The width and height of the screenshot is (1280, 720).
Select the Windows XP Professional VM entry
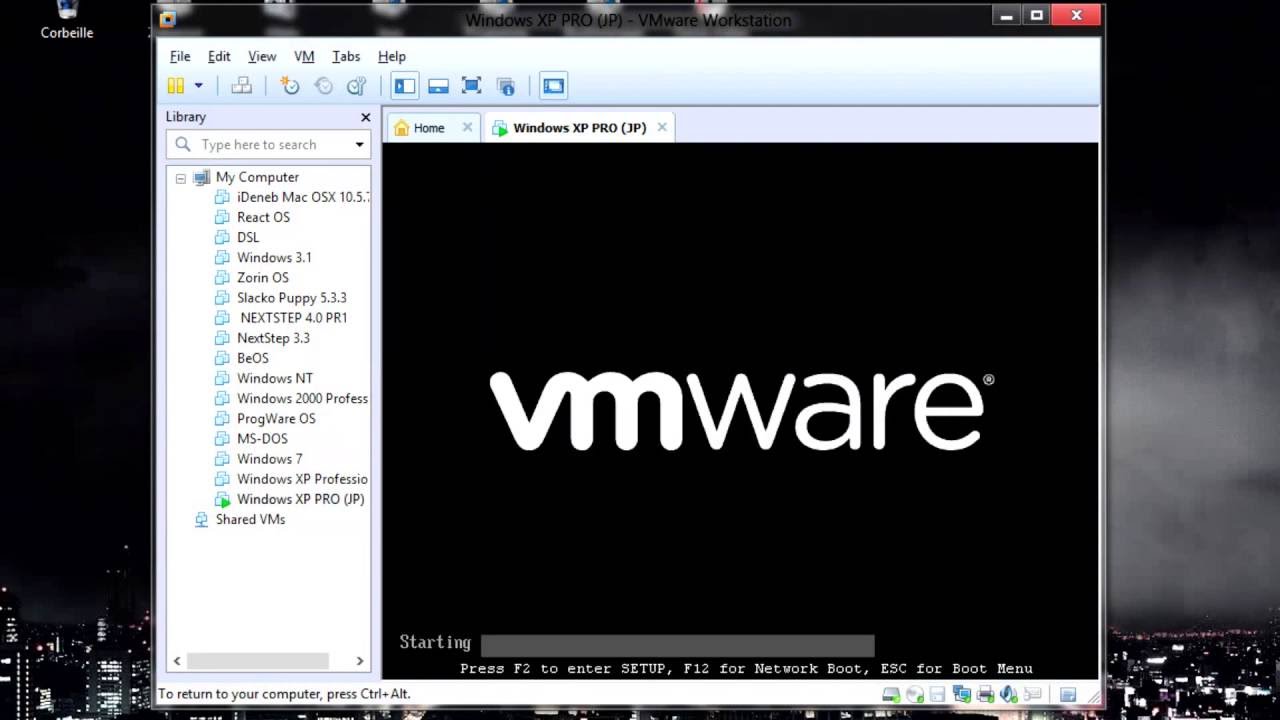[x=302, y=479]
